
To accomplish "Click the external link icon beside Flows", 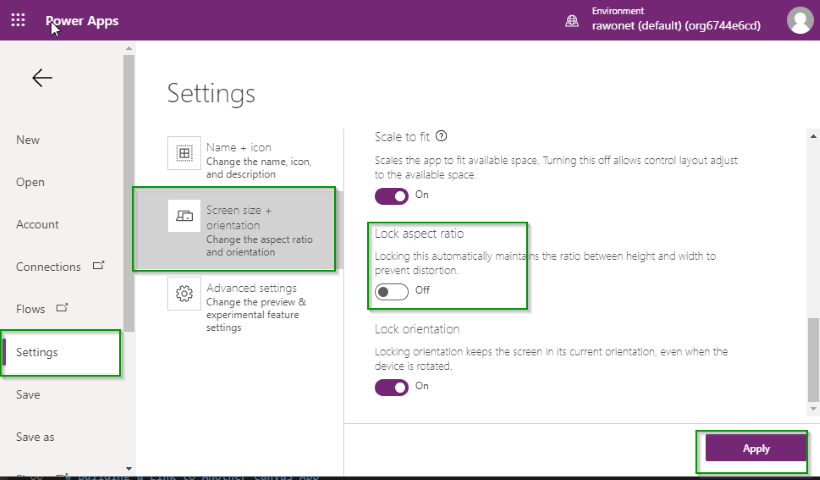I will tap(62, 307).
